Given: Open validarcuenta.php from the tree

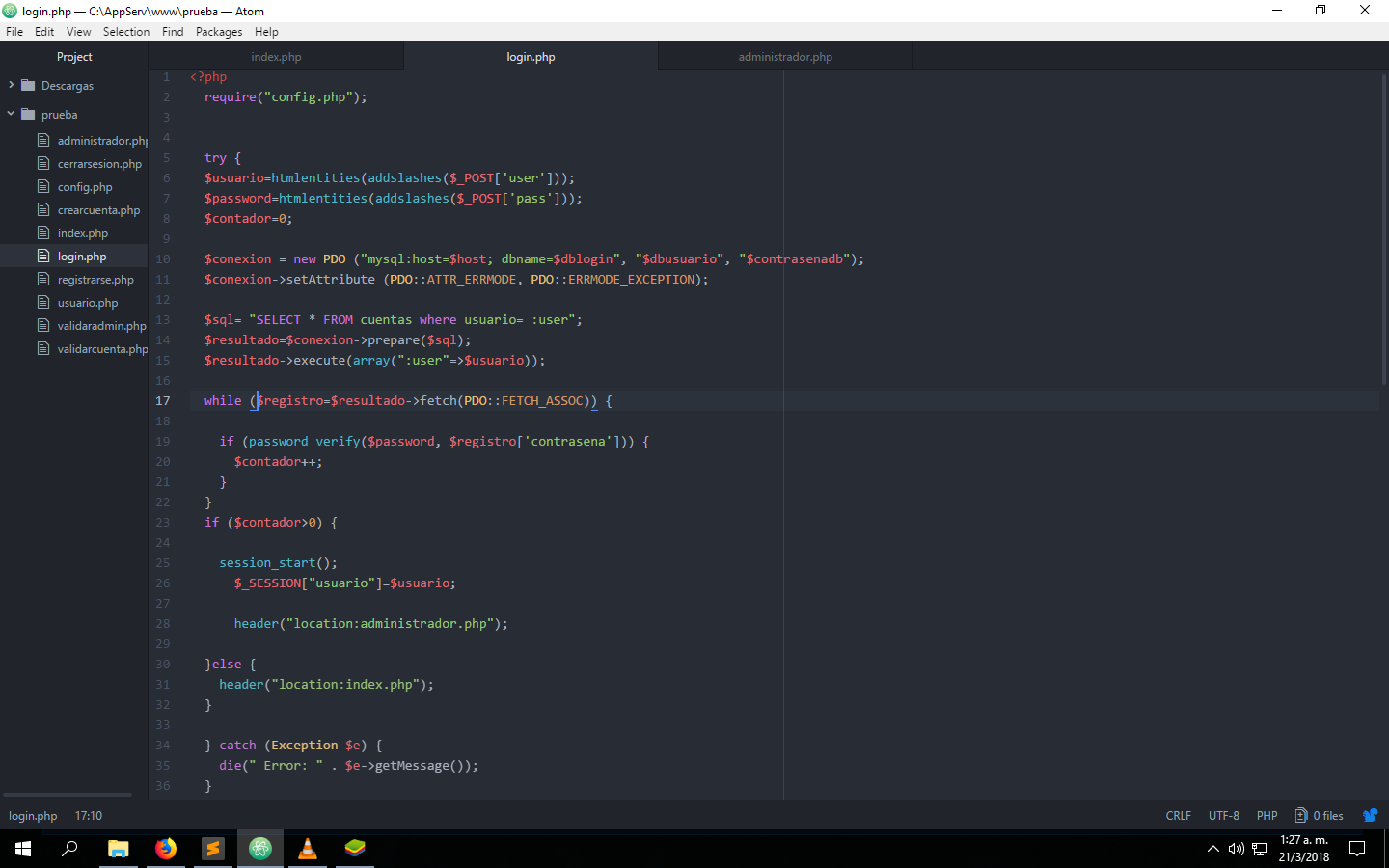Looking at the screenshot, I should tap(102, 349).
